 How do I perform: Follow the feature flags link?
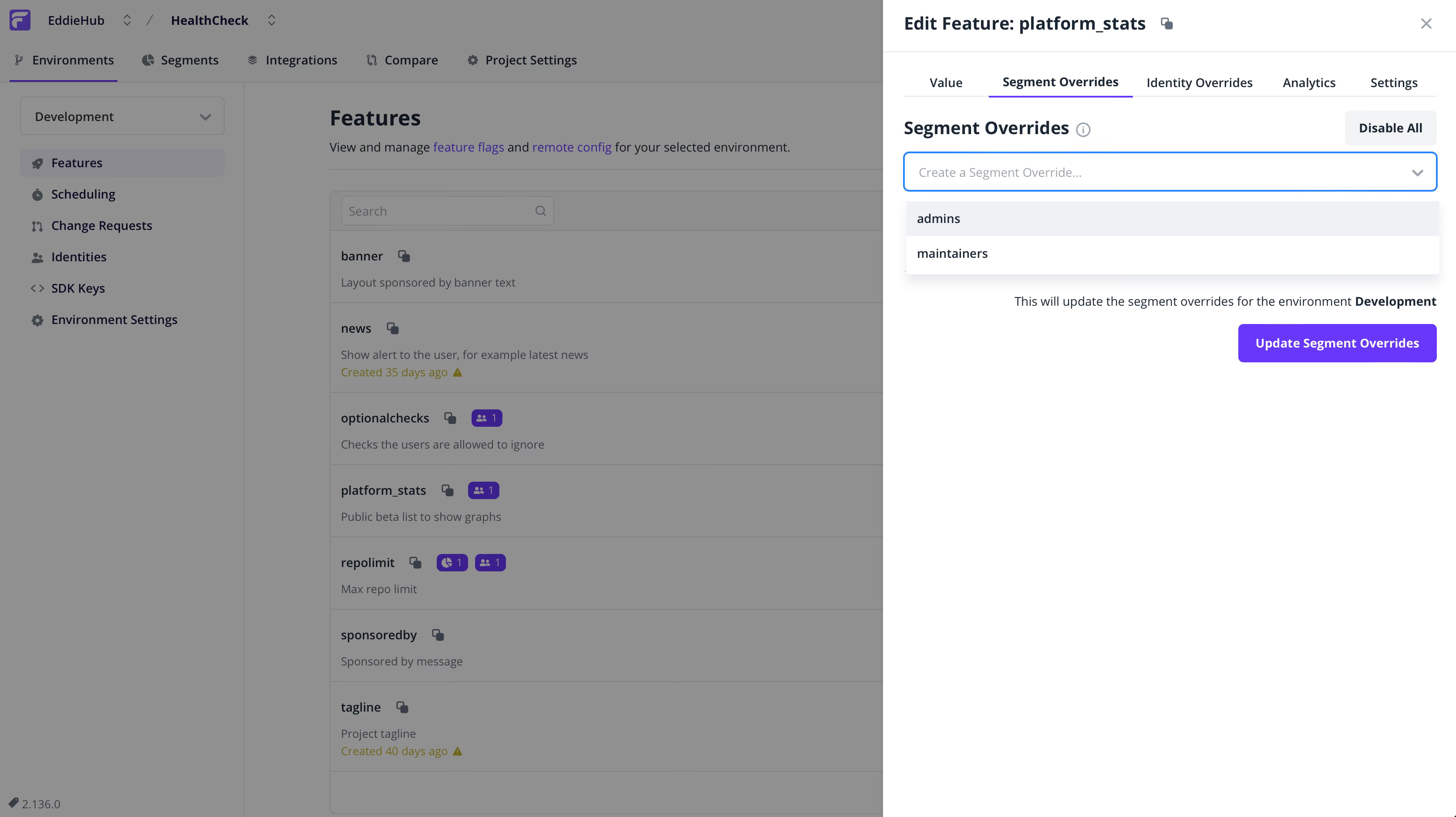coord(468,147)
